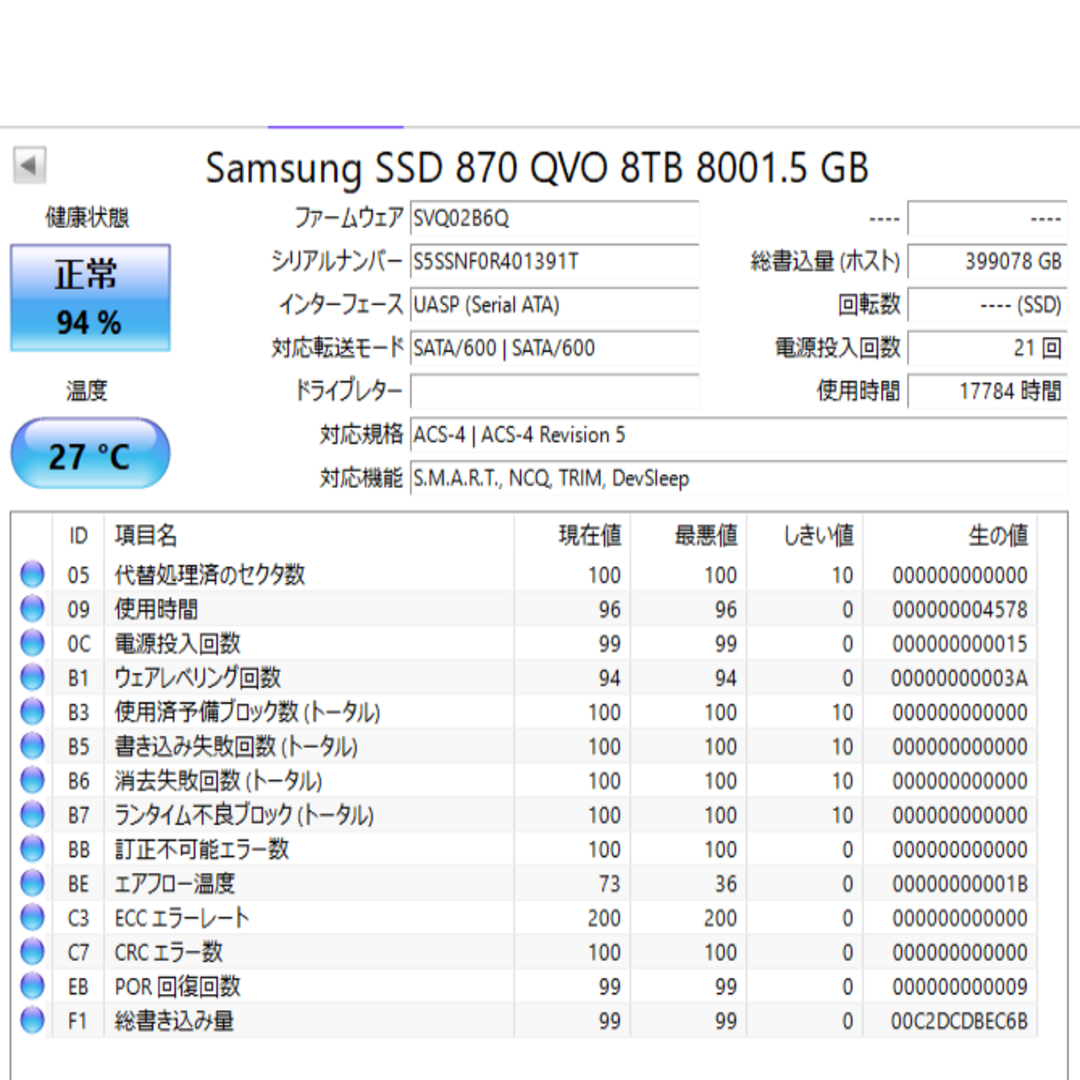This screenshot has height=1080, width=1080.
Task: Click the serial number field
Action: 554,262
